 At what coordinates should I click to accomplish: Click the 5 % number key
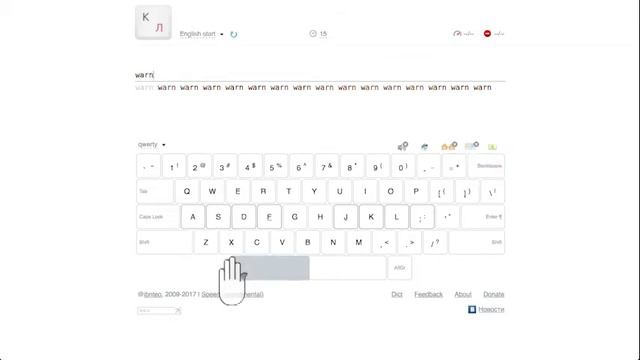click(276, 166)
